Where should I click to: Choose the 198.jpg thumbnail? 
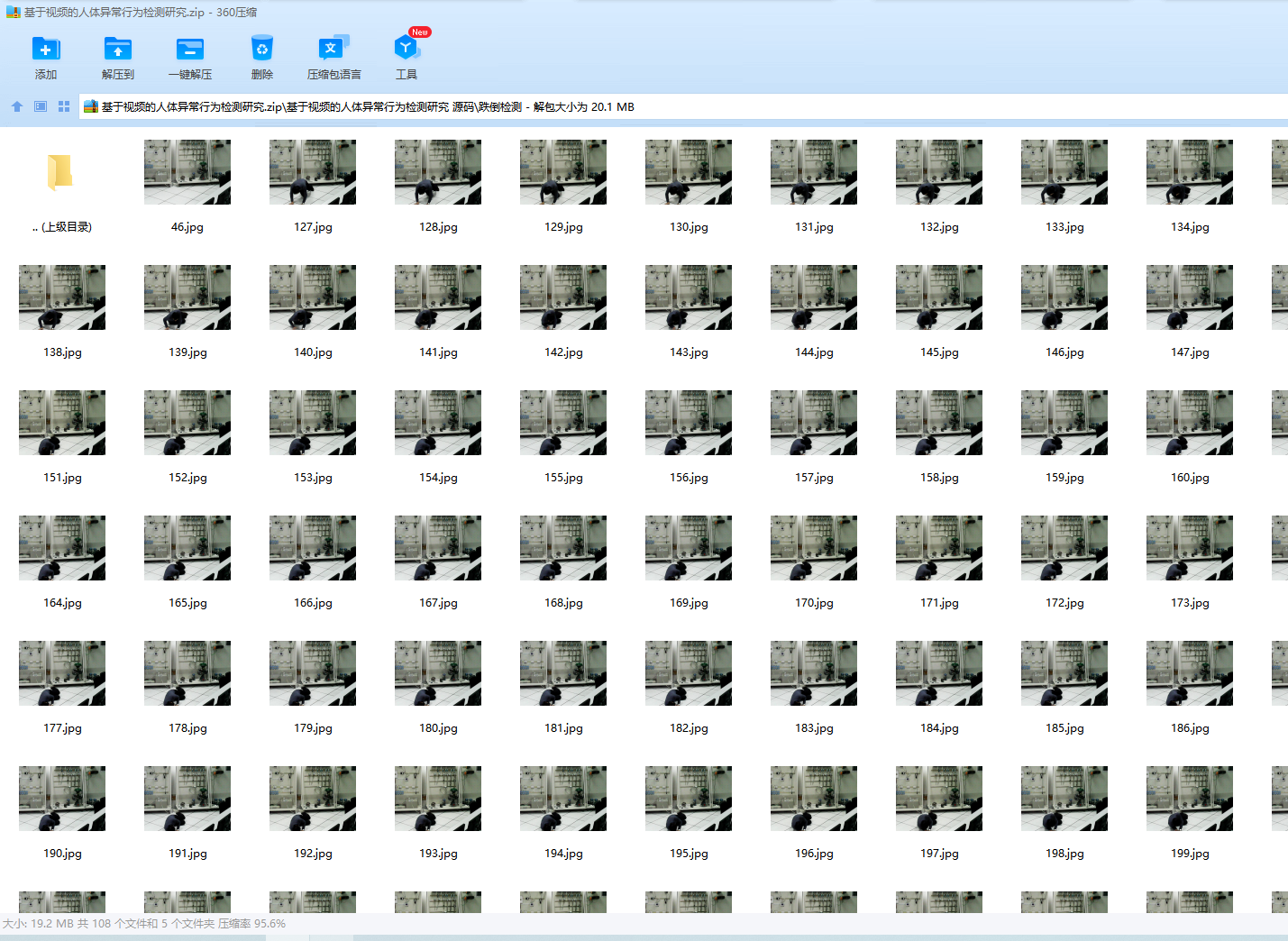tap(1064, 799)
